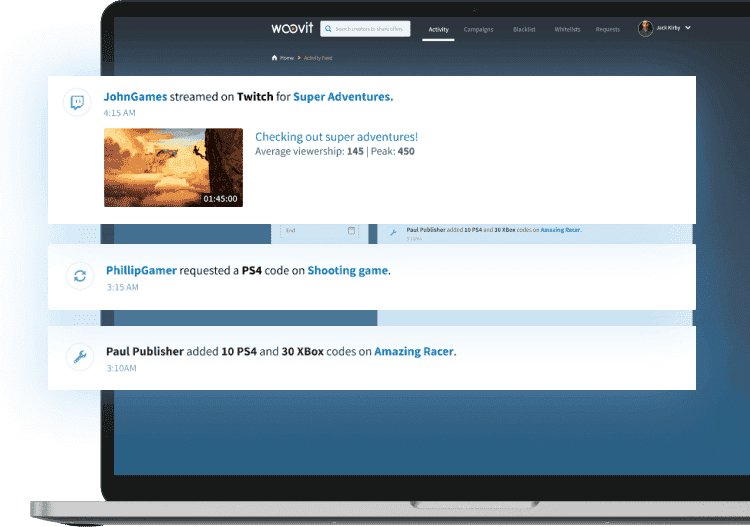
Task: Open the Whitelists tab
Action: (567, 30)
